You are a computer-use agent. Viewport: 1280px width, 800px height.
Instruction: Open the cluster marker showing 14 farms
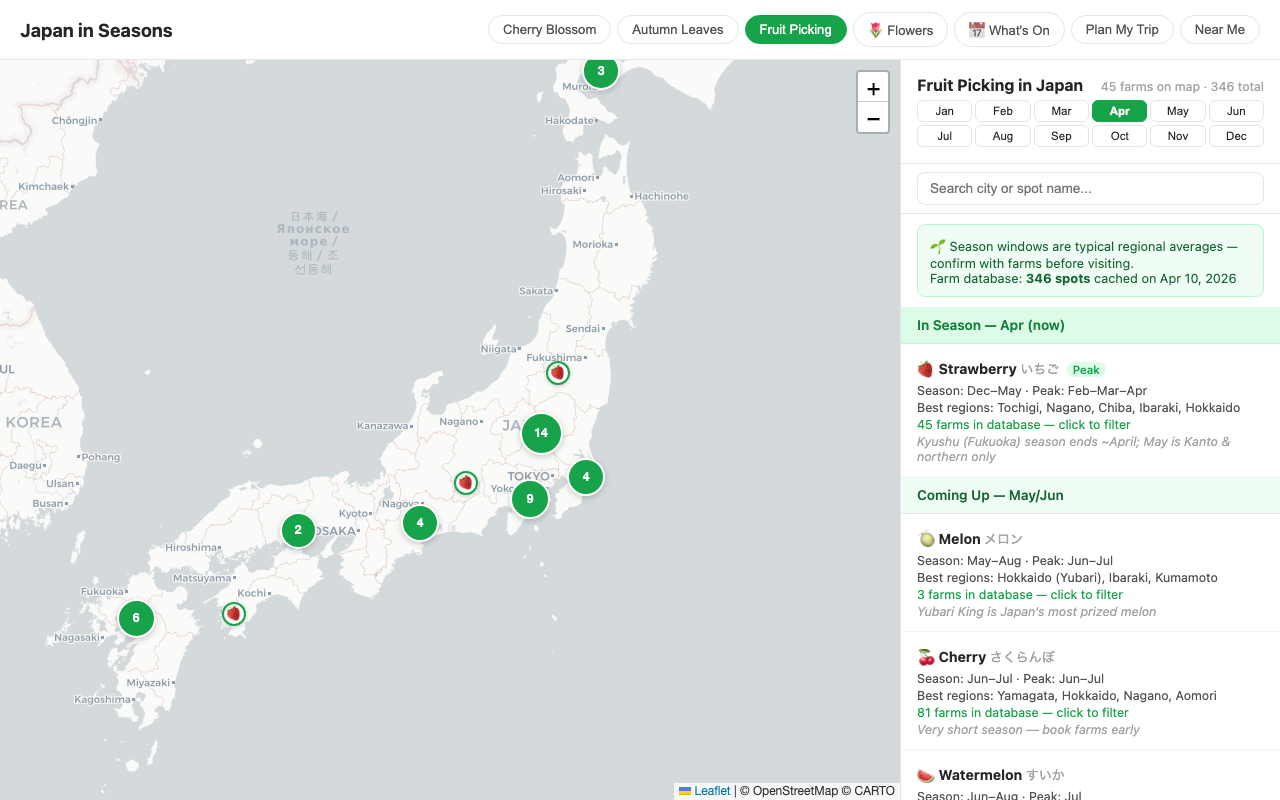click(x=541, y=433)
